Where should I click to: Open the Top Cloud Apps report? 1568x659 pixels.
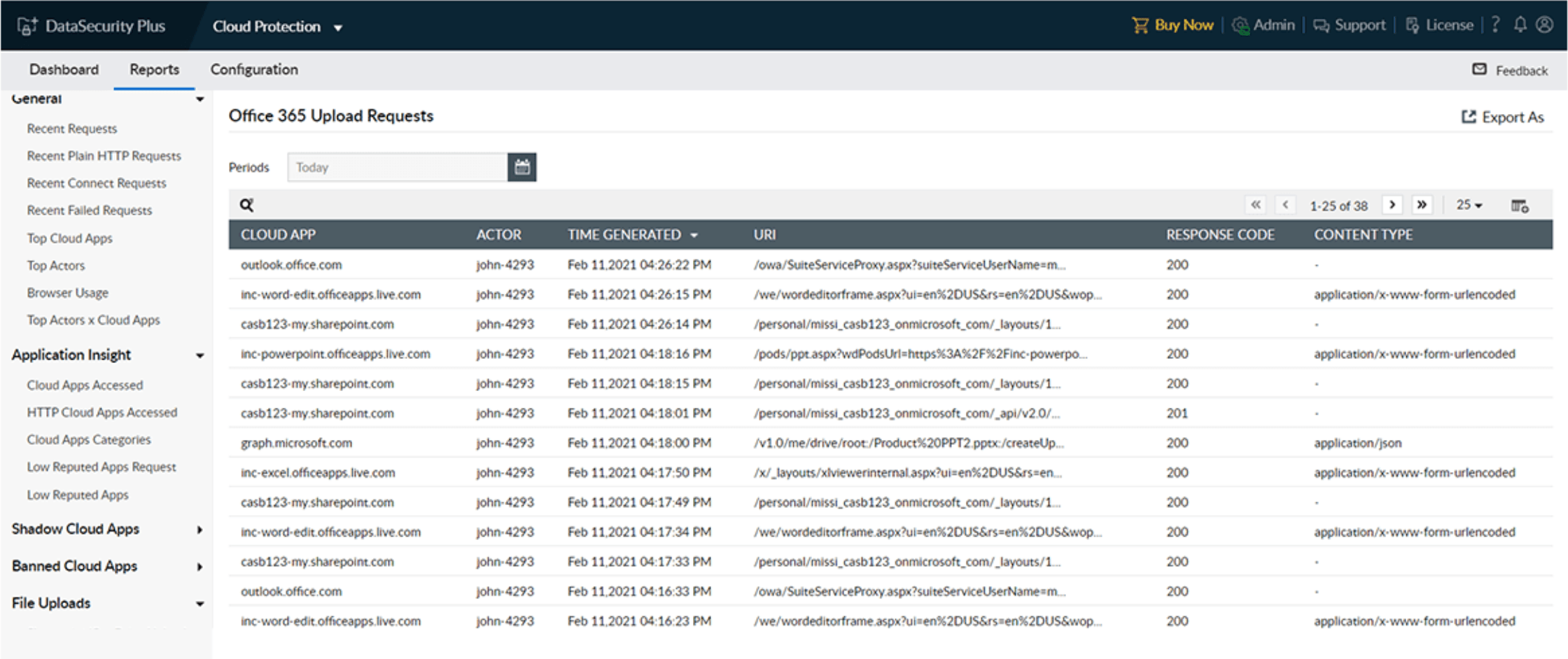(x=69, y=239)
